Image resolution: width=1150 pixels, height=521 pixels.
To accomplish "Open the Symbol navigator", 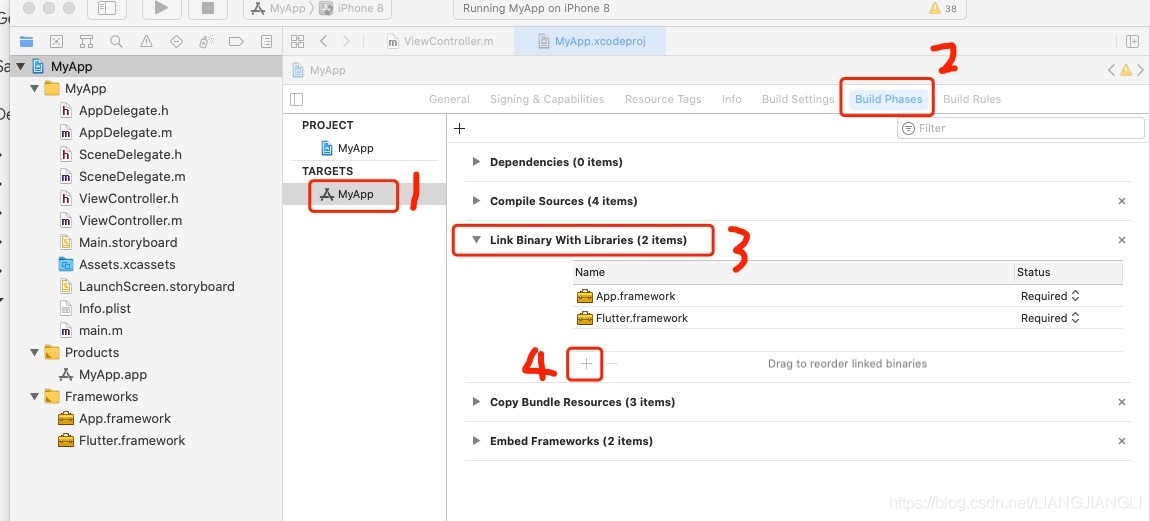I will [x=87, y=42].
